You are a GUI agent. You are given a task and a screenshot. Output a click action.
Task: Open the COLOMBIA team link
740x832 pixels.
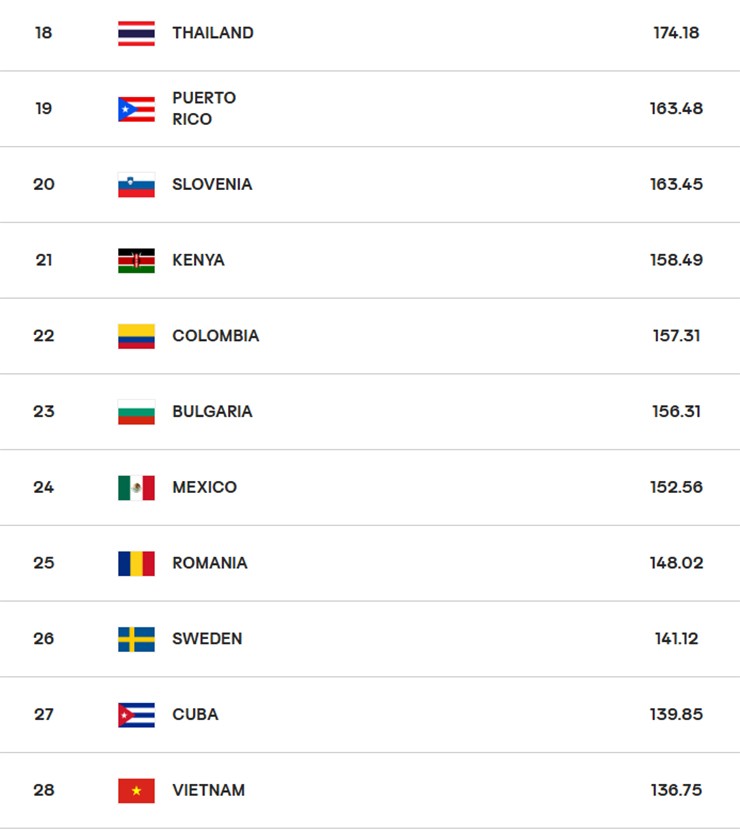[x=215, y=336]
